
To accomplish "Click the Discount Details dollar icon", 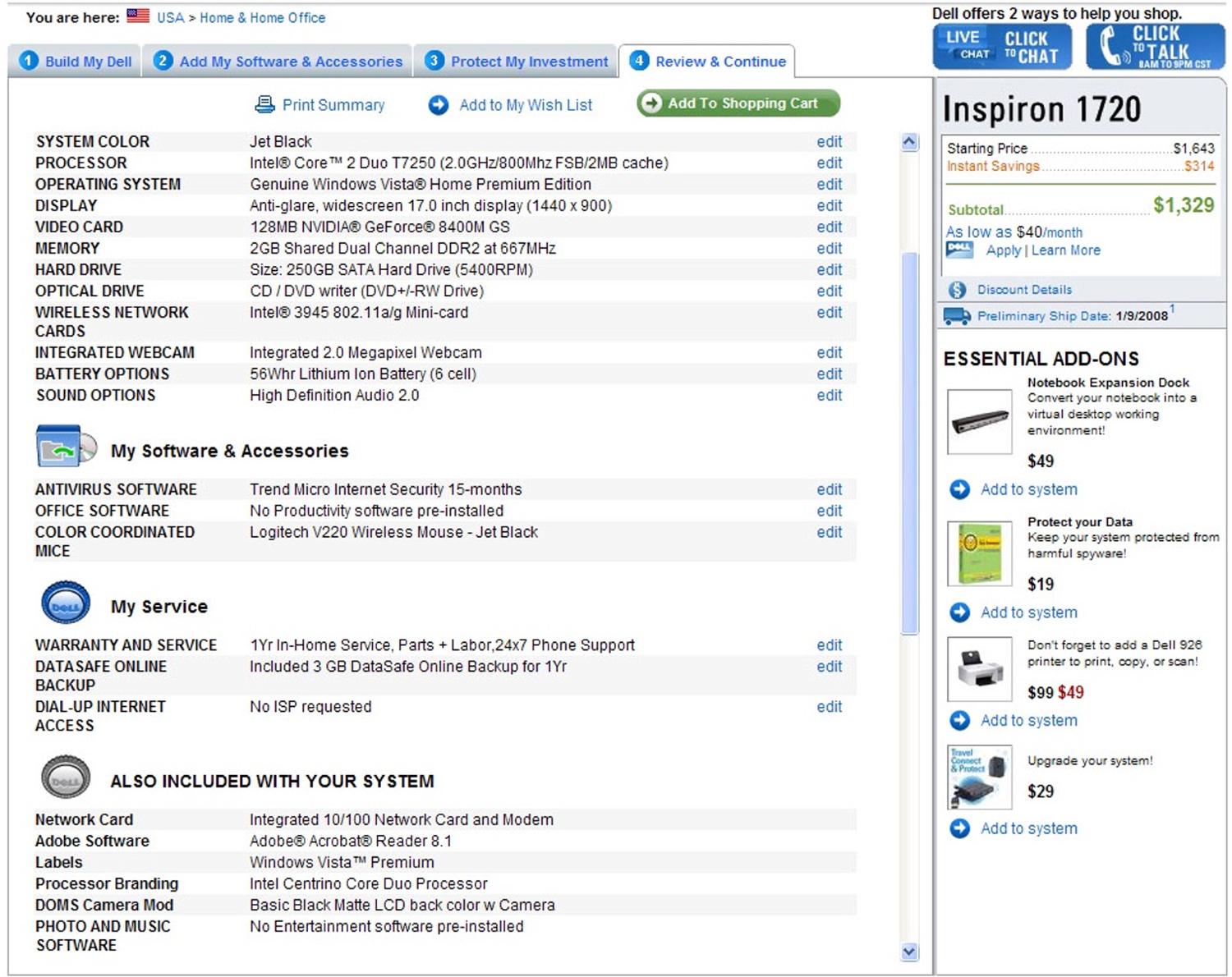I will pyautogui.click(x=957, y=290).
